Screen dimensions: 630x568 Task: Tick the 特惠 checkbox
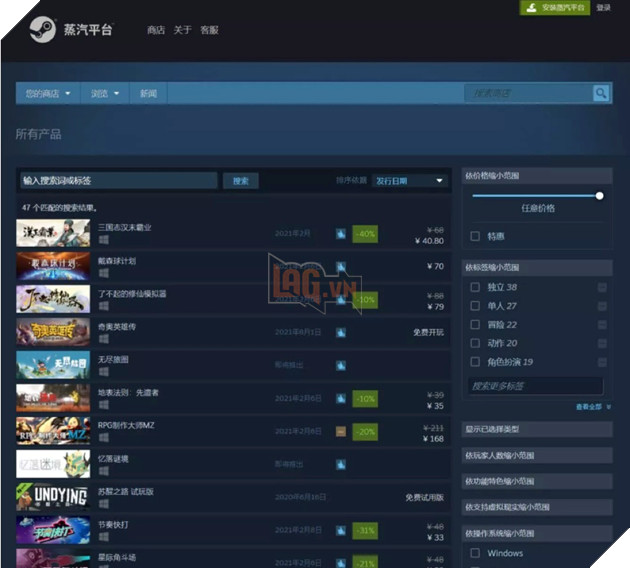(x=475, y=236)
